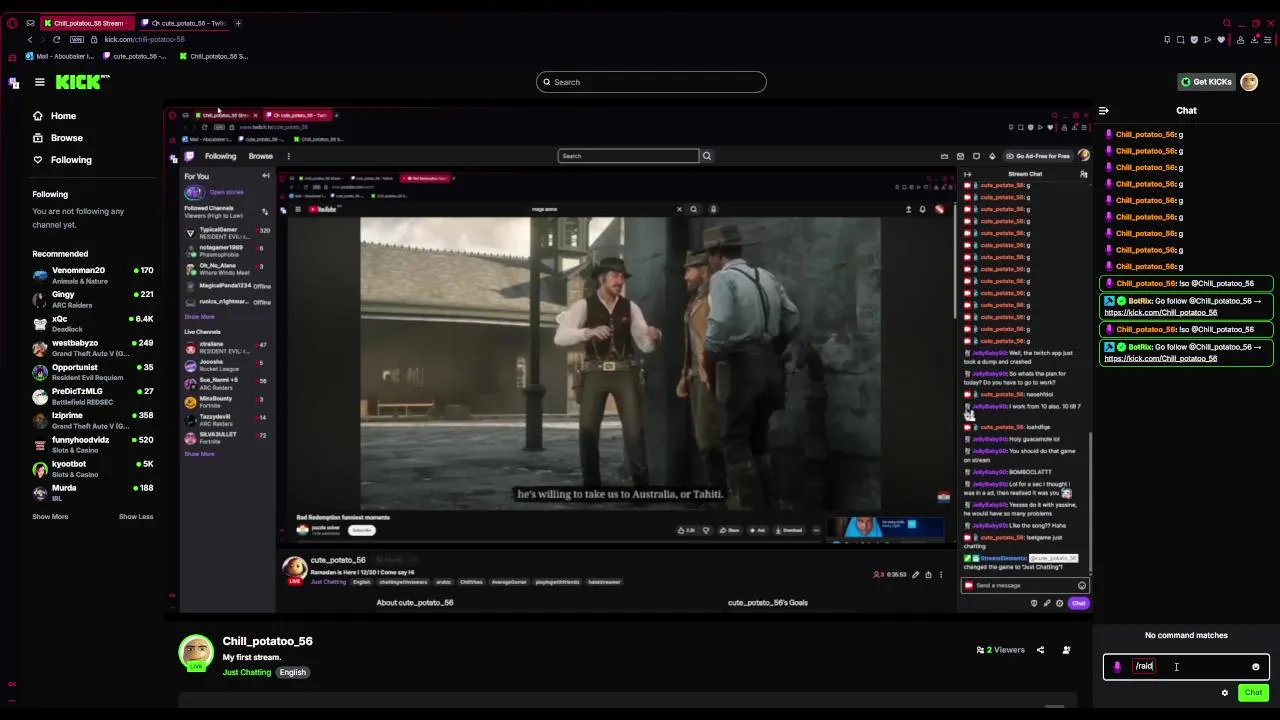Image resolution: width=1280 pixels, height=720 pixels.
Task: Click the KICK logo
Action: point(82,82)
